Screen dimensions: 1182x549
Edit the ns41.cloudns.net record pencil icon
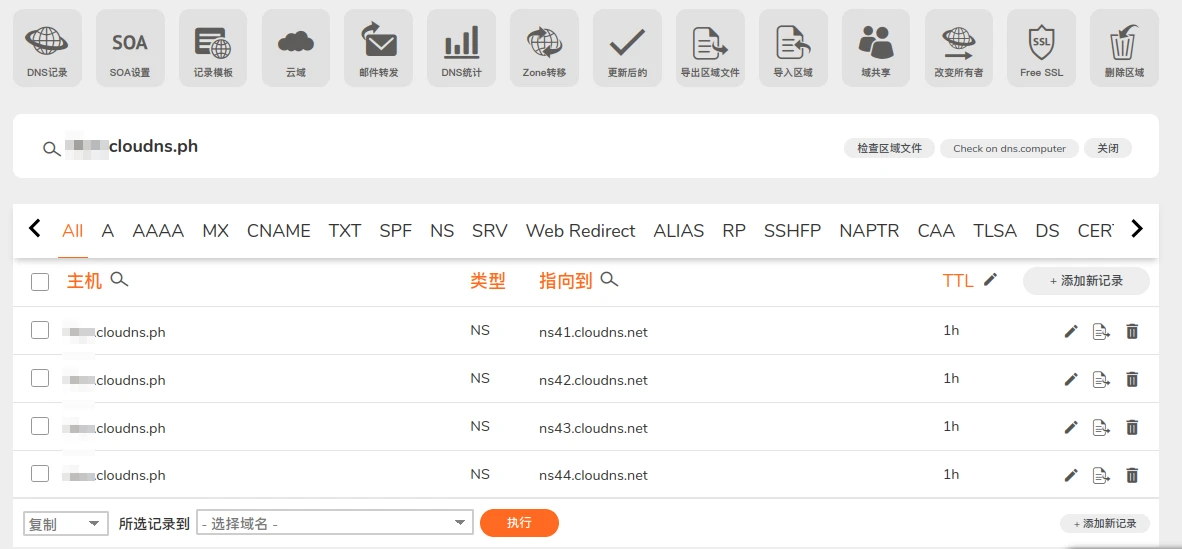[1071, 331]
